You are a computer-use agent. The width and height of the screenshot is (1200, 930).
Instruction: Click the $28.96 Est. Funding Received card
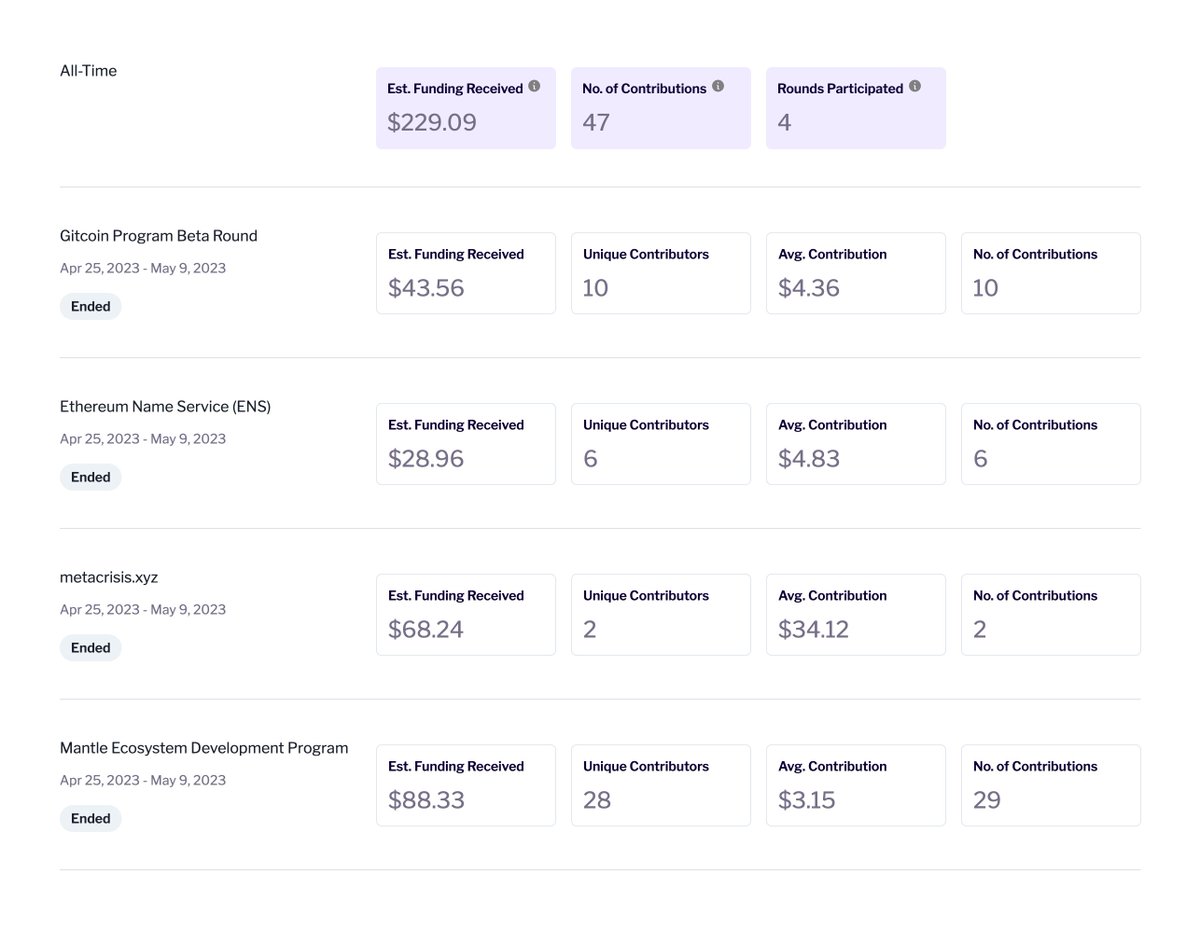pos(466,444)
